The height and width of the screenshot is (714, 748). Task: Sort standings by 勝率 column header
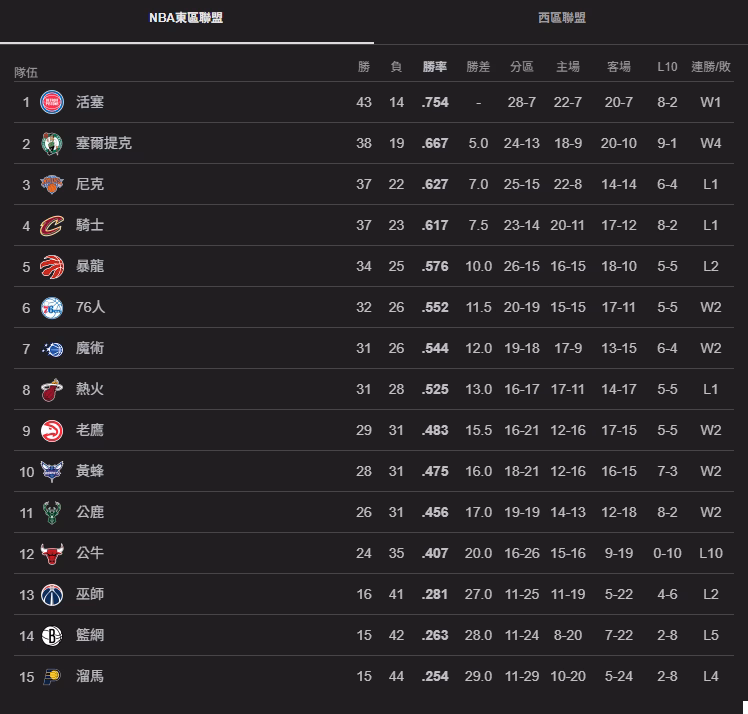(x=435, y=67)
